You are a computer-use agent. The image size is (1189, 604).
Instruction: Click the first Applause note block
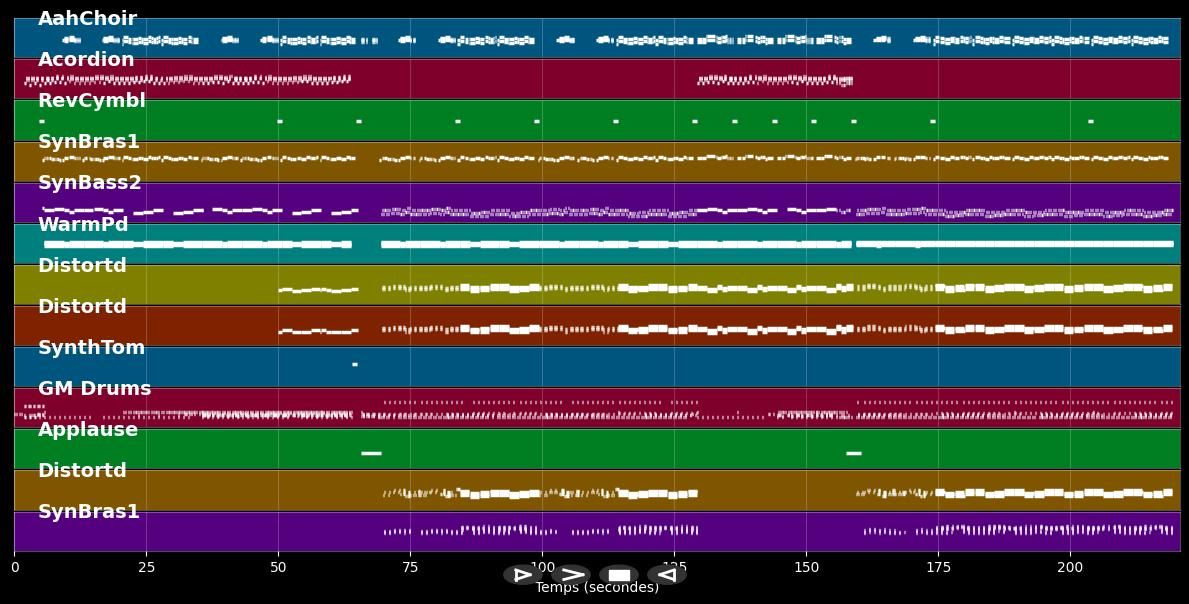[371, 453]
